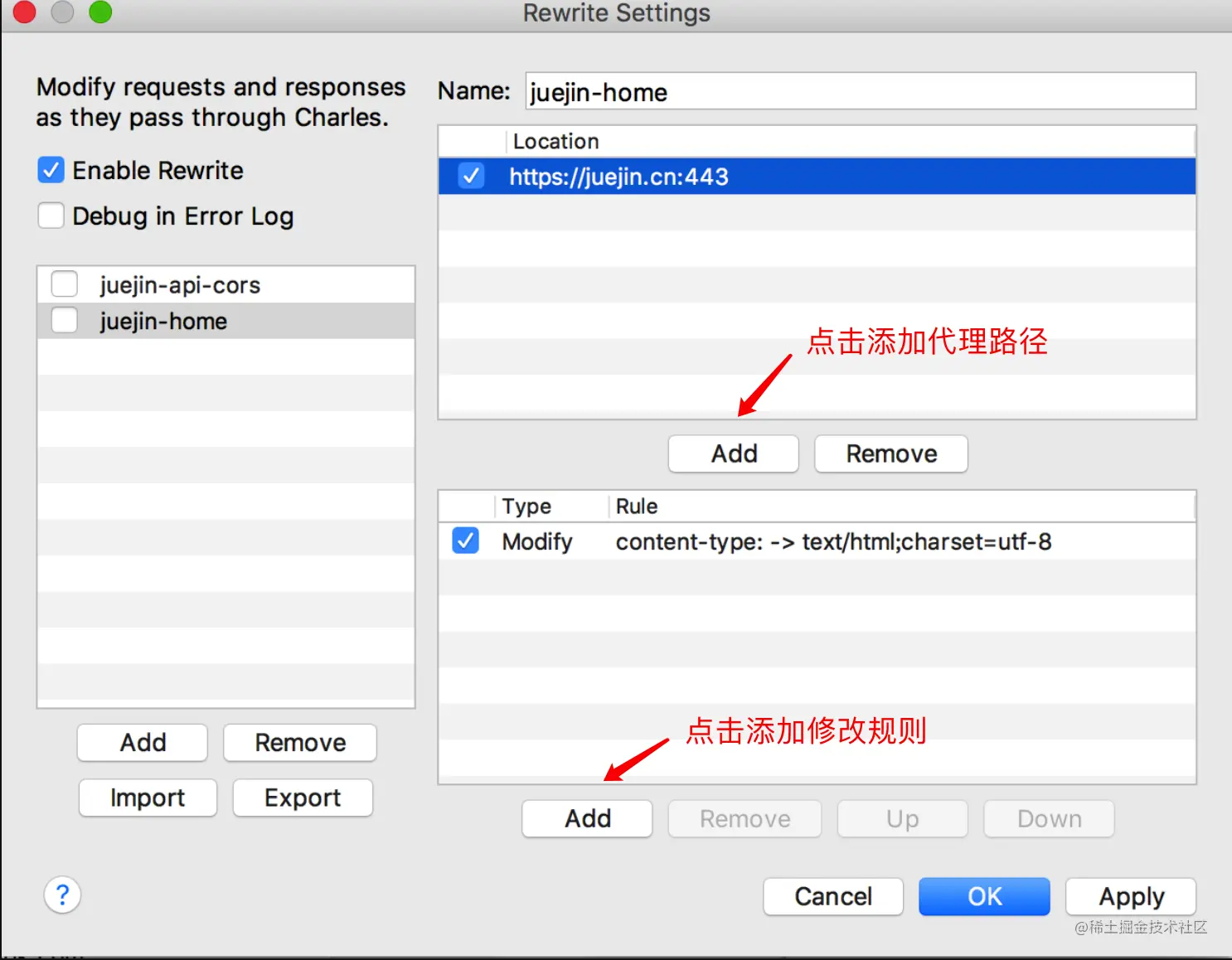Remove the selected location
The width and height of the screenshot is (1232, 960).
891,453
